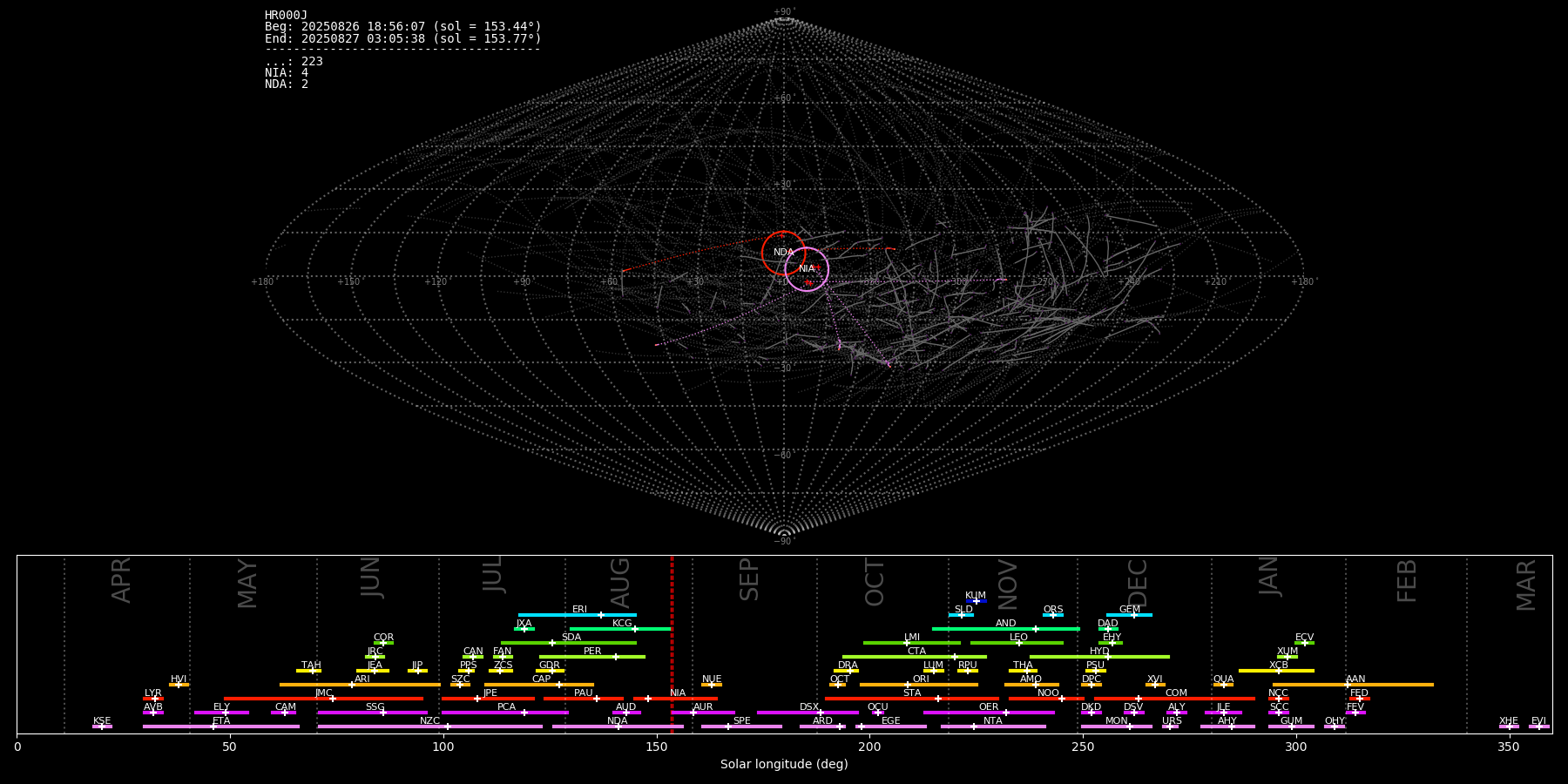The image size is (1568, 784).
Task: Click the EVI shower label
Action: (x=1539, y=720)
